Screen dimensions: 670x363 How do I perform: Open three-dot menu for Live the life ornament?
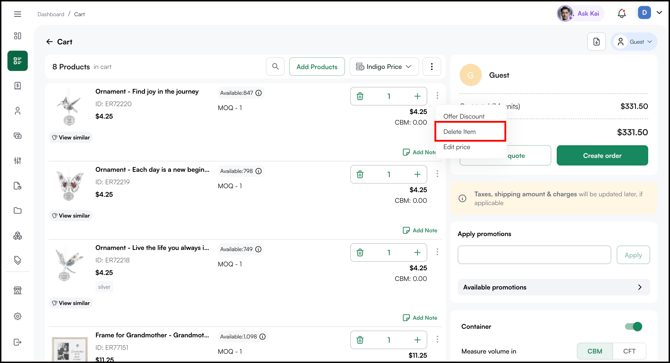pos(437,252)
